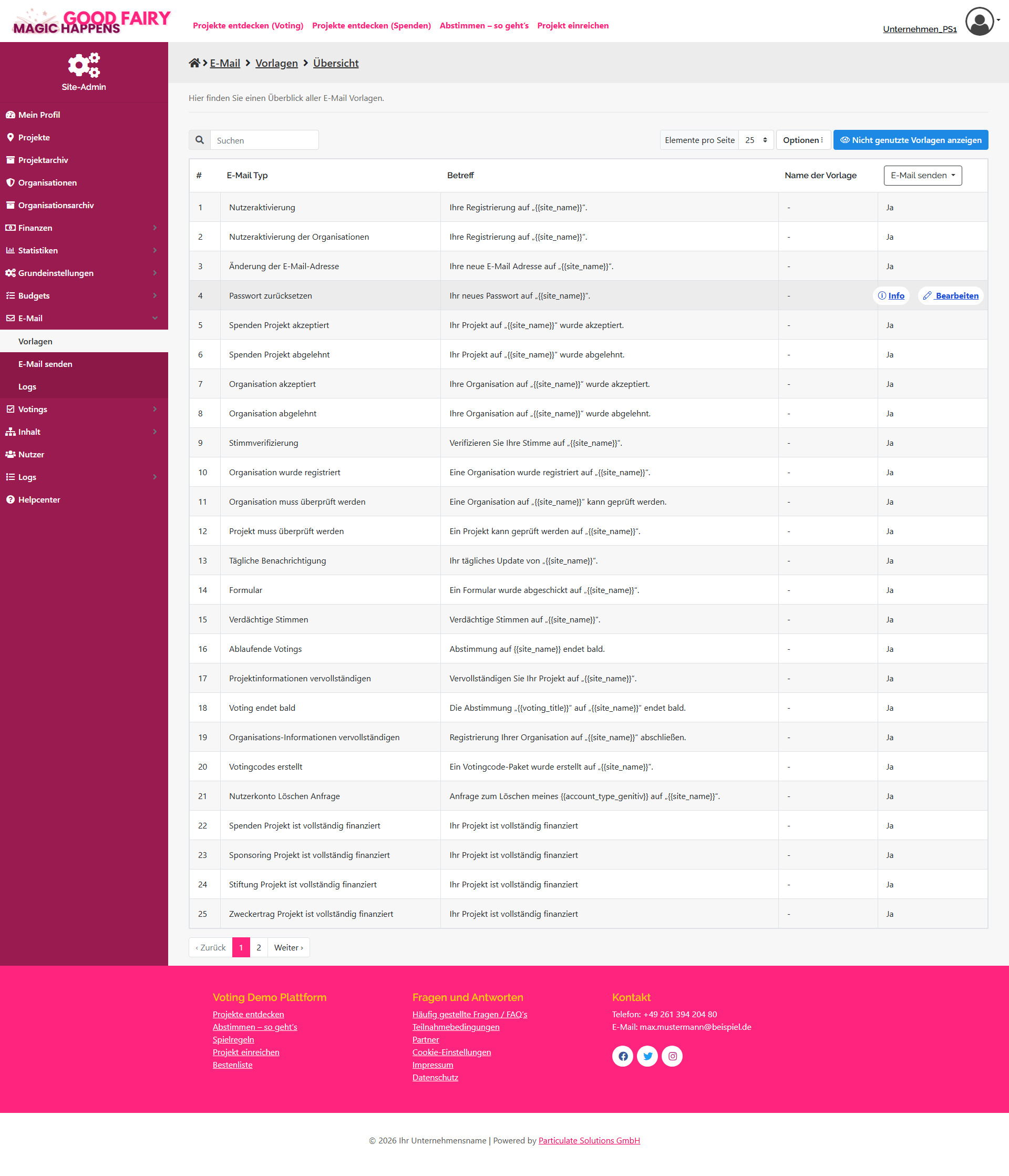
Task: Click the search magnifier icon
Action: point(200,140)
